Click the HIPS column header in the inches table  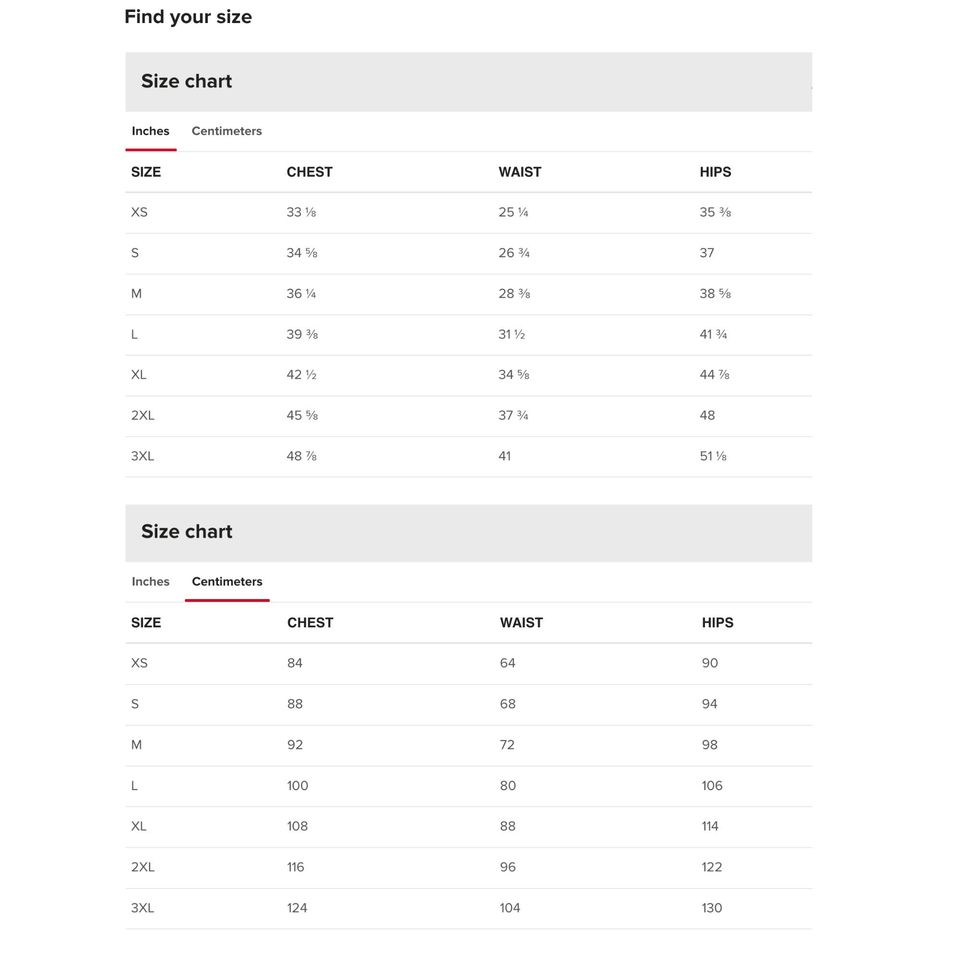(715, 172)
